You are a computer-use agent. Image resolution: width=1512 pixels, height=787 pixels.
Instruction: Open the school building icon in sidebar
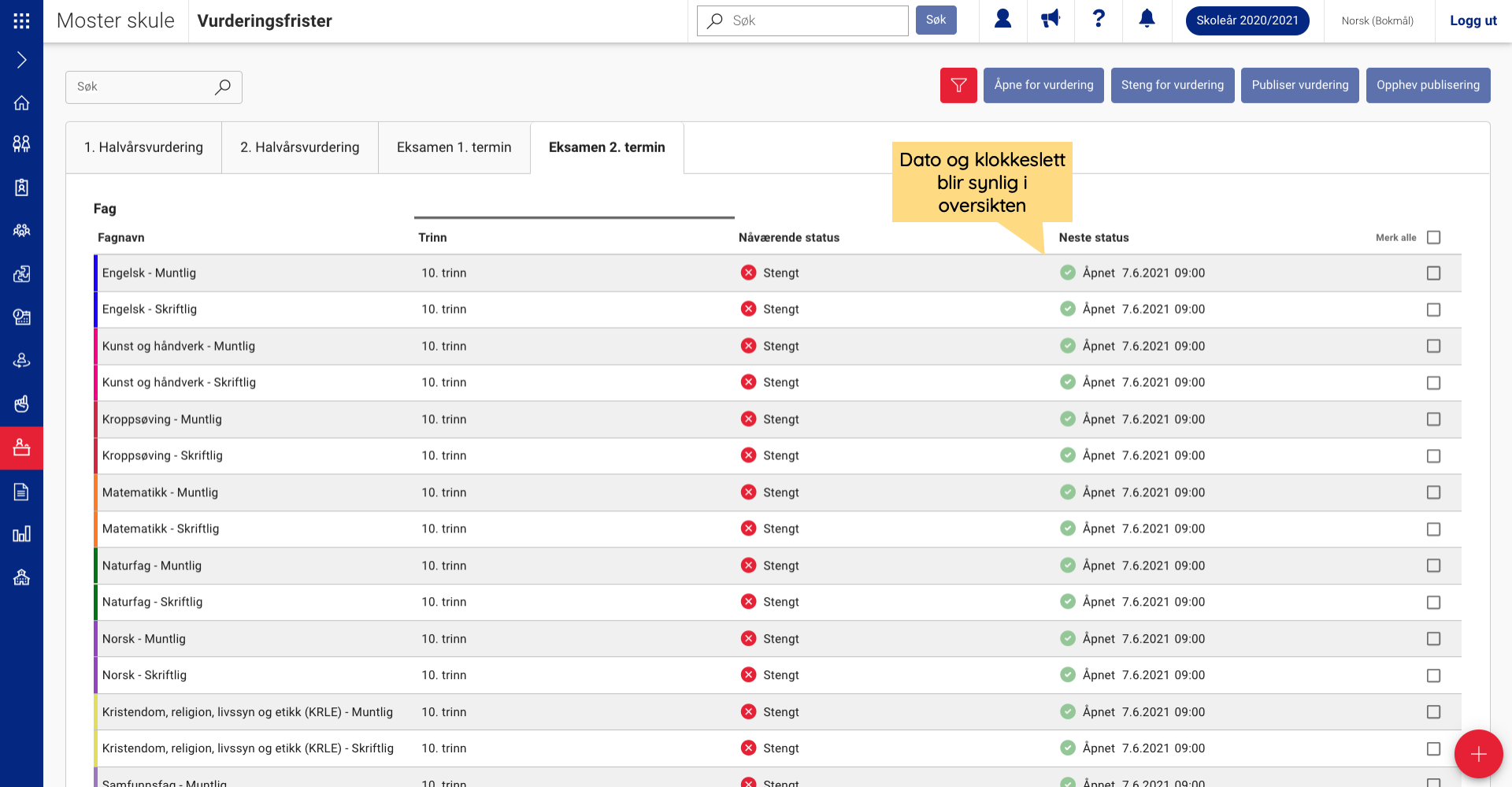pos(21,577)
